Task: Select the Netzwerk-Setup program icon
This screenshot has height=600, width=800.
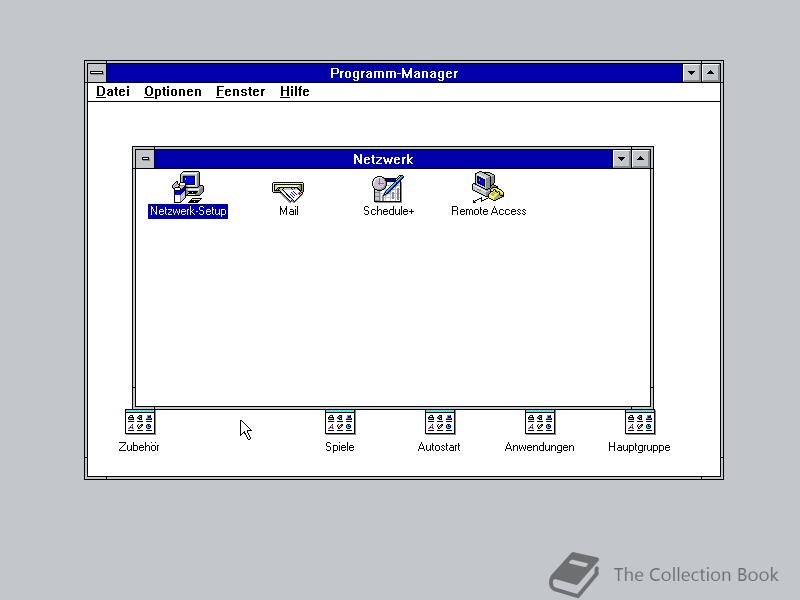Action: coord(188,187)
